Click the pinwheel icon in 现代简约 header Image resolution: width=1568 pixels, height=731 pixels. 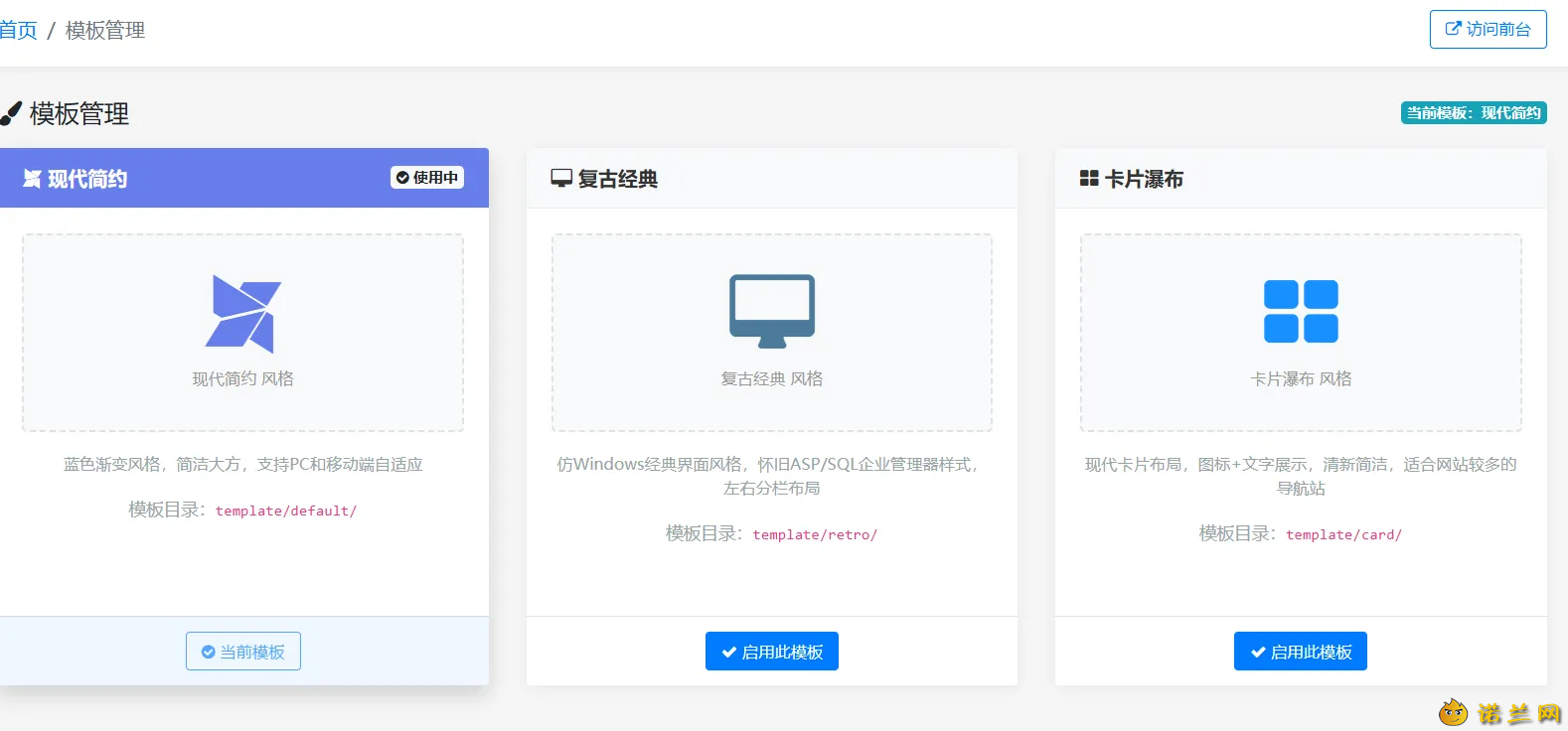(32, 179)
